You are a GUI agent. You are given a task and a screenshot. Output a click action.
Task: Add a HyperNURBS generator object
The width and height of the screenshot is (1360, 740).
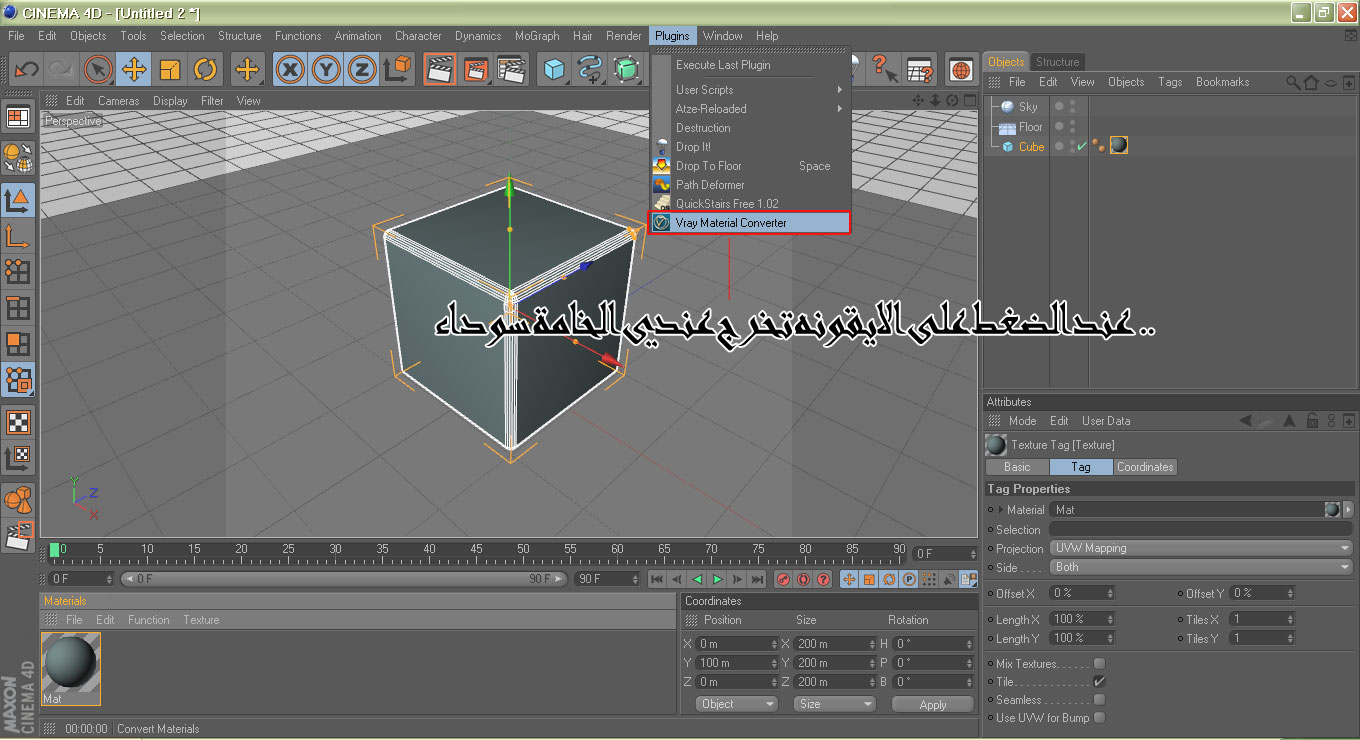pos(627,69)
